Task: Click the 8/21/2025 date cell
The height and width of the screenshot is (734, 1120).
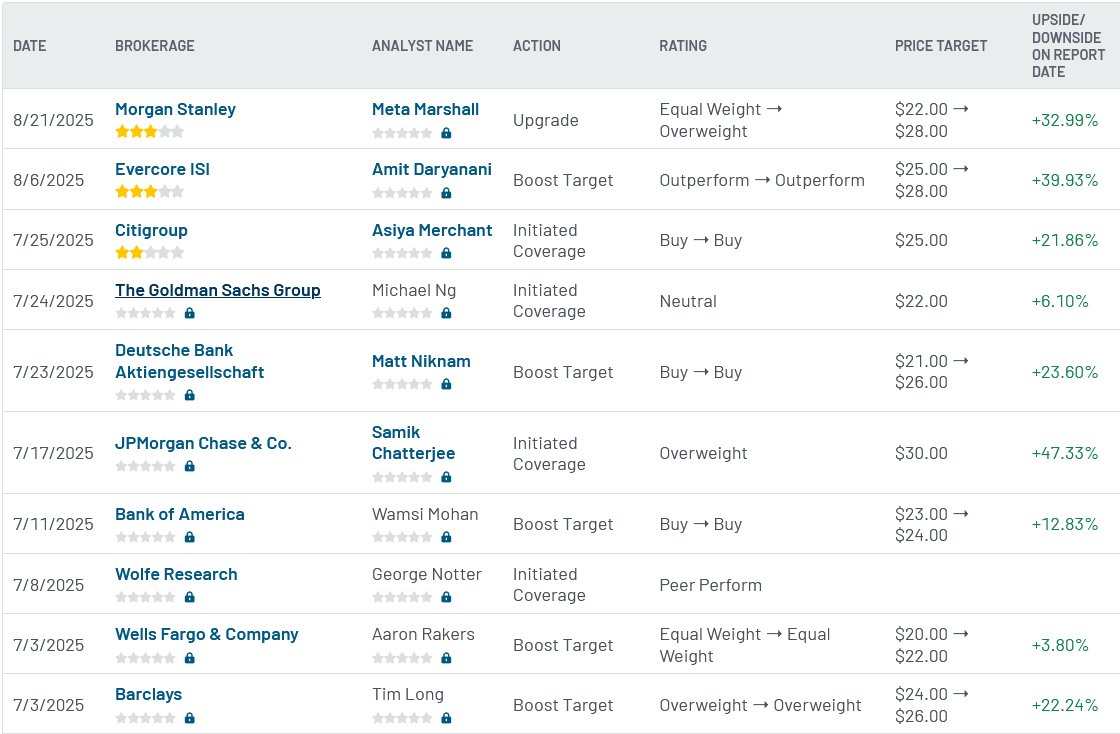Action: pos(53,120)
